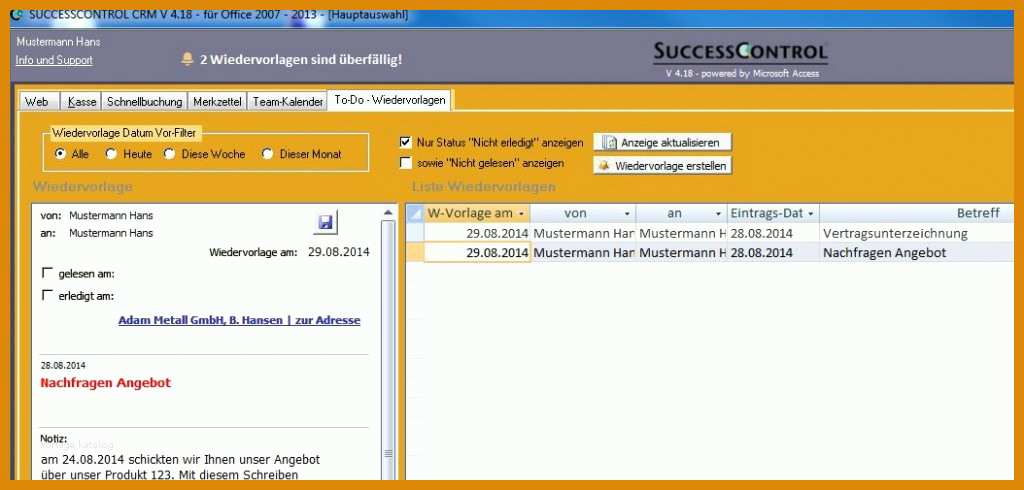Click the scroll up arrow of the Wiedervorlage panel
Screen dimensions: 1024x490
[x=388, y=212]
